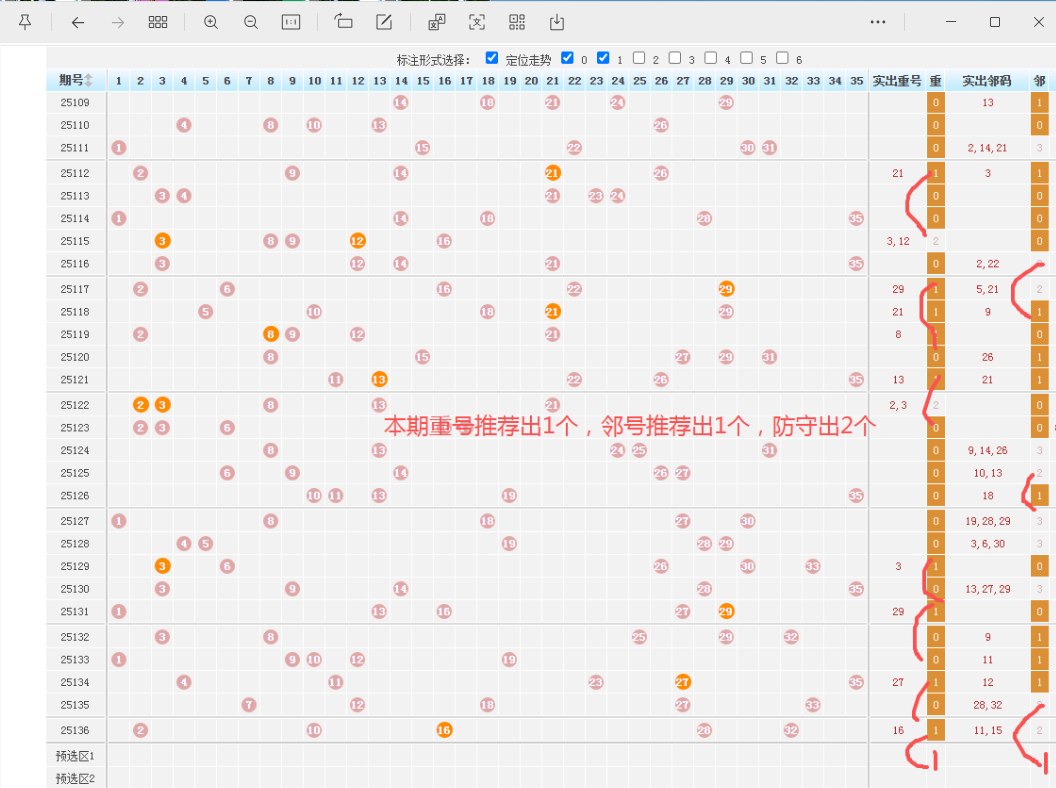
Task: Enable the checkbox labeled 5
Action: 746,58
